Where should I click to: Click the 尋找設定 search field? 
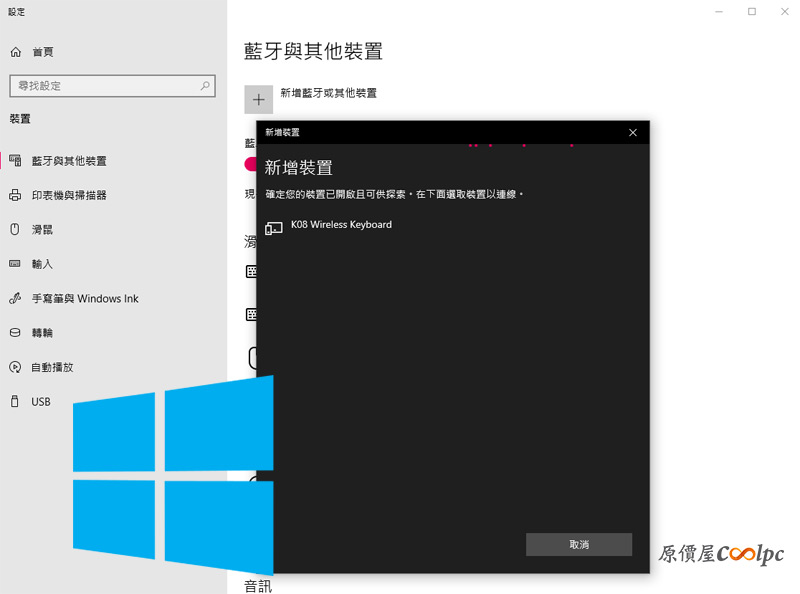(x=112, y=86)
